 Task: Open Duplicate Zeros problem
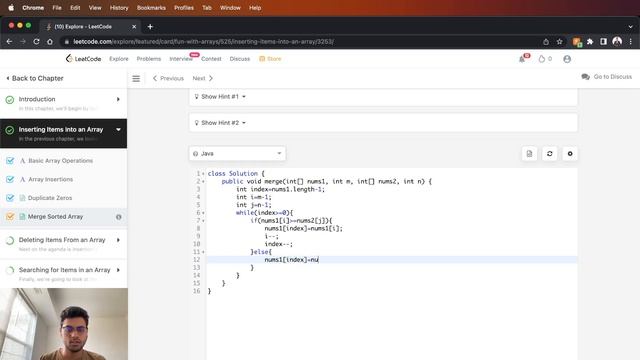pos(50,198)
